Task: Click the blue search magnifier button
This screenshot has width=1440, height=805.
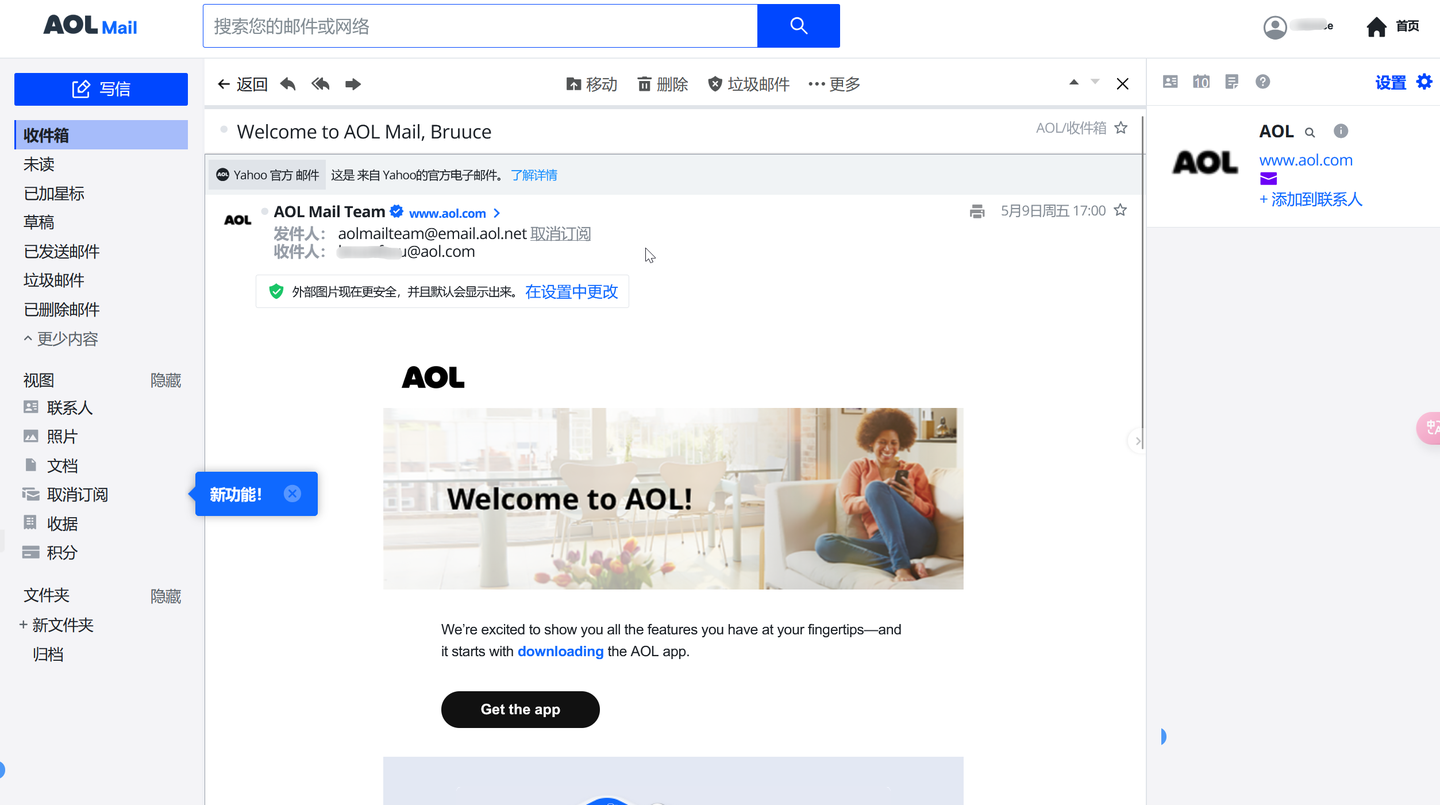Action: (798, 26)
